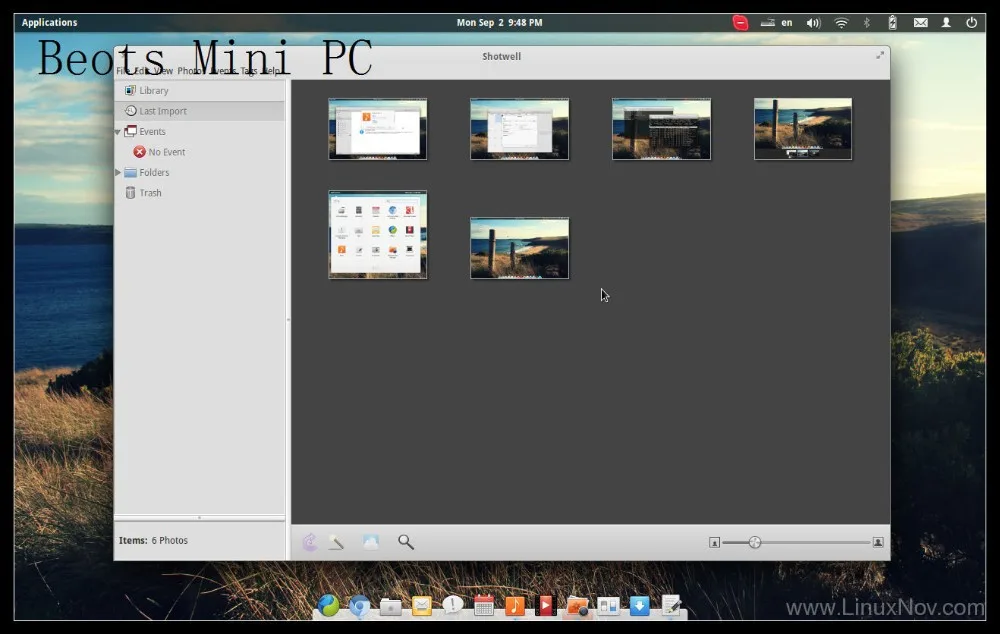Open the Tags menu in Shotwell
This screenshot has width=1000, height=634.
(x=249, y=71)
